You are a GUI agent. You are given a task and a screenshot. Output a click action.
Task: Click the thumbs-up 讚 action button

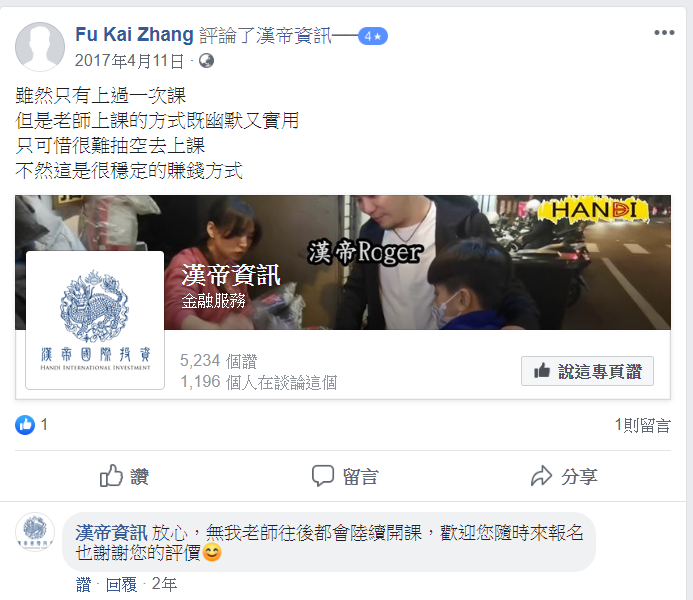pyautogui.click(x=124, y=476)
